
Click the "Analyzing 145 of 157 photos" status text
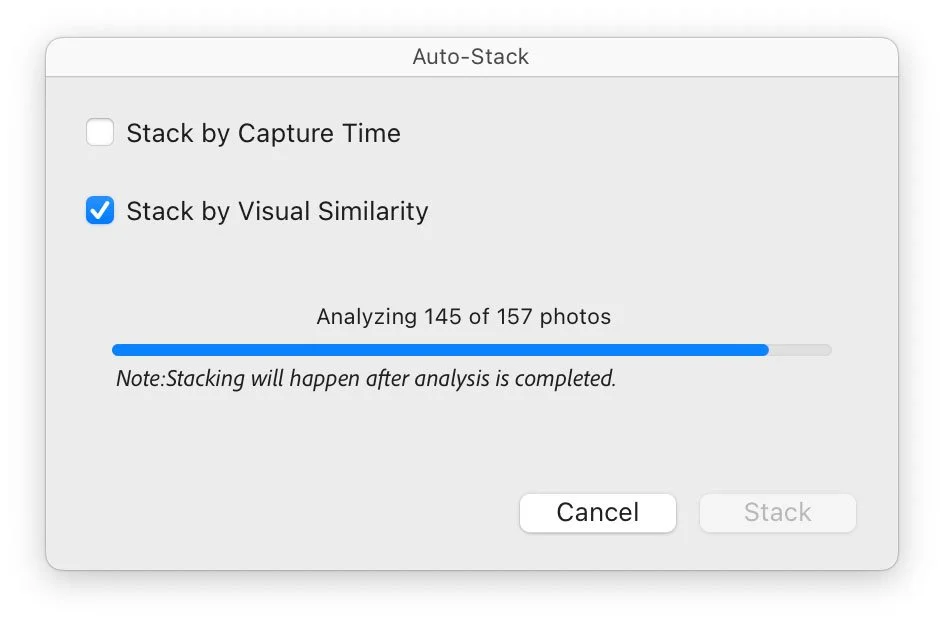[463, 317]
